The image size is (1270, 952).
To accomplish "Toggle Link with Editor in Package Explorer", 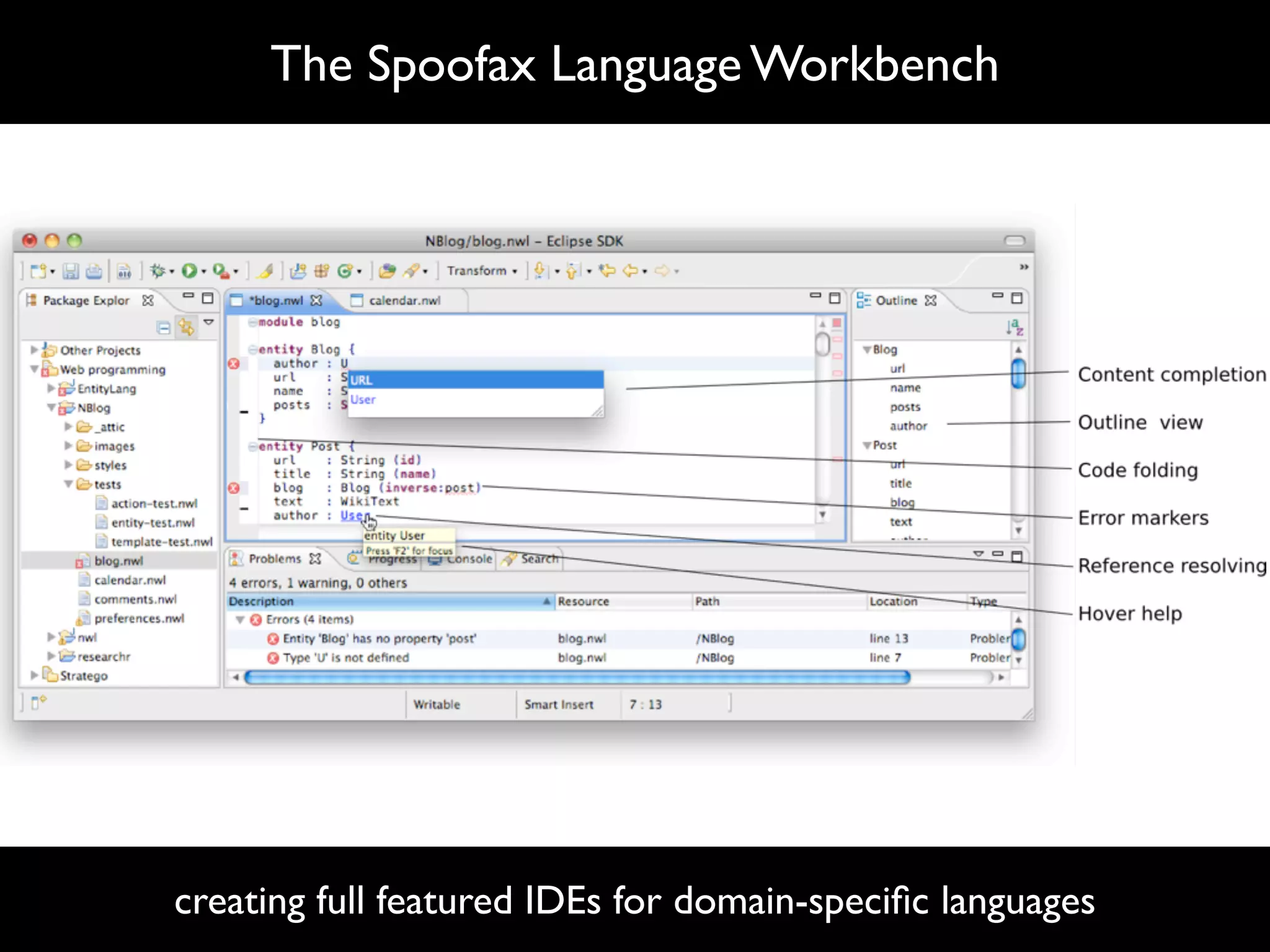I will (186, 327).
